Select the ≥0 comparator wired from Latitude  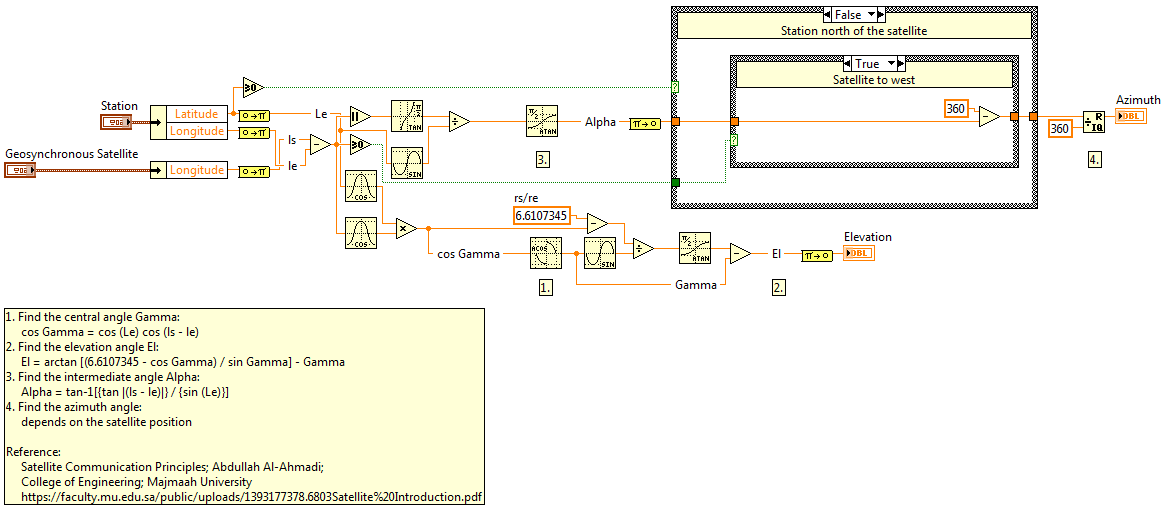pyautogui.click(x=252, y=87)
